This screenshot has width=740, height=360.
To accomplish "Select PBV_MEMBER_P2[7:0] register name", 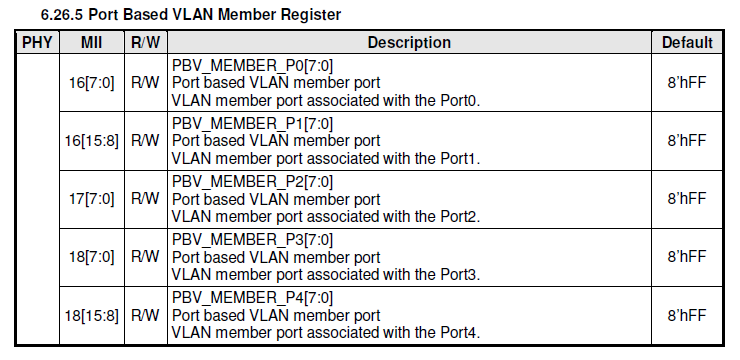I will tap(252, 181).
